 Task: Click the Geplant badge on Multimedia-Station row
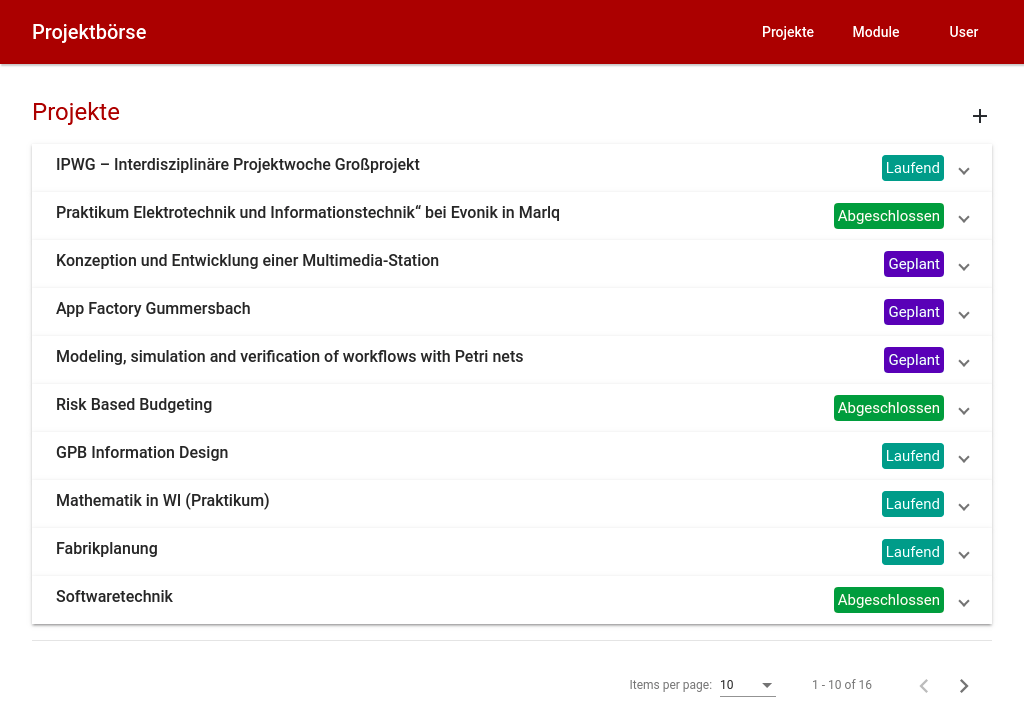914,264
